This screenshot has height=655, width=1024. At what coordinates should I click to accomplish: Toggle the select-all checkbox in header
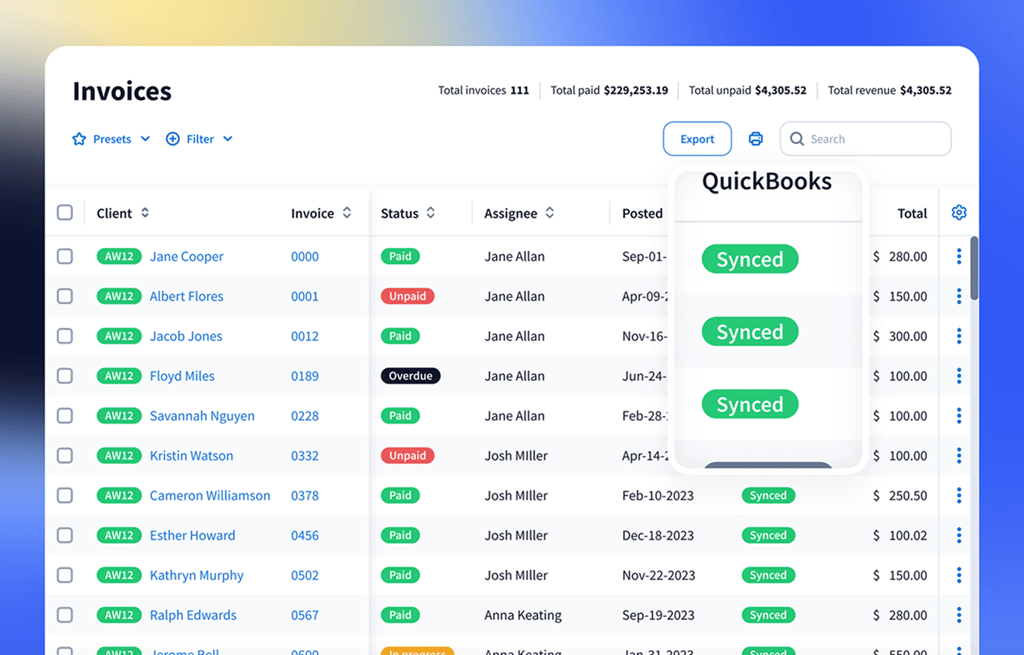tap(65, 213)
